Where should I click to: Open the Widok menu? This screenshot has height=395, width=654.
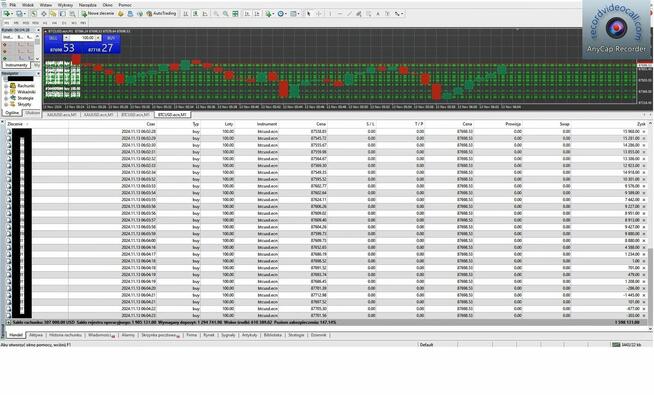tap(28, 5)
